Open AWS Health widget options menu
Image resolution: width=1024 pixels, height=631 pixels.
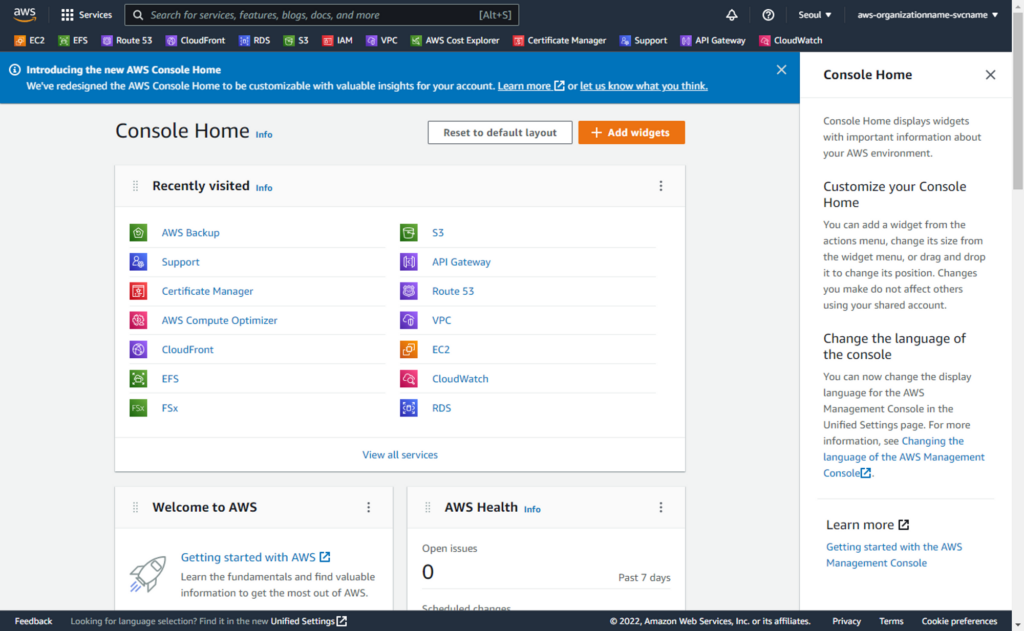coord(661,508)
